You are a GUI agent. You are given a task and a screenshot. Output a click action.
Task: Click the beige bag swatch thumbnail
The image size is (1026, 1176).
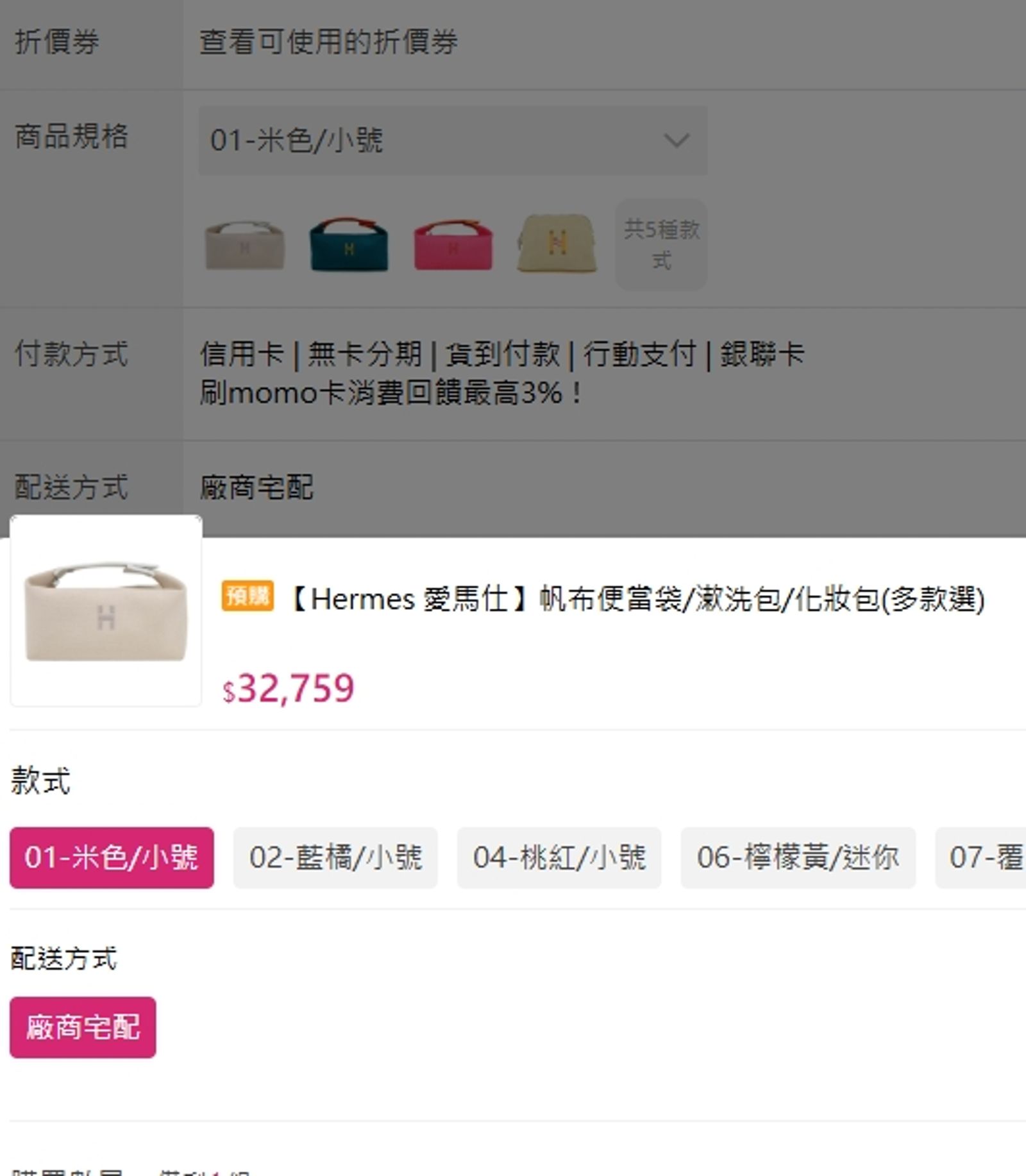(244, 245)
